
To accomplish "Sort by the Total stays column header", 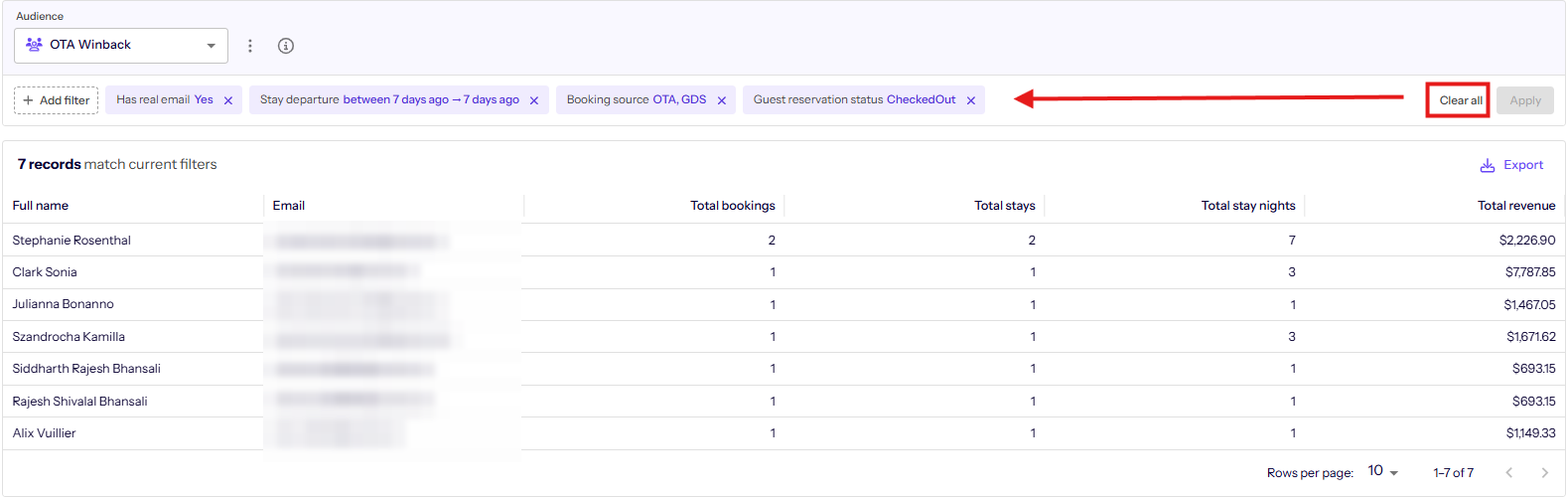I will [x=1005, y=206].
